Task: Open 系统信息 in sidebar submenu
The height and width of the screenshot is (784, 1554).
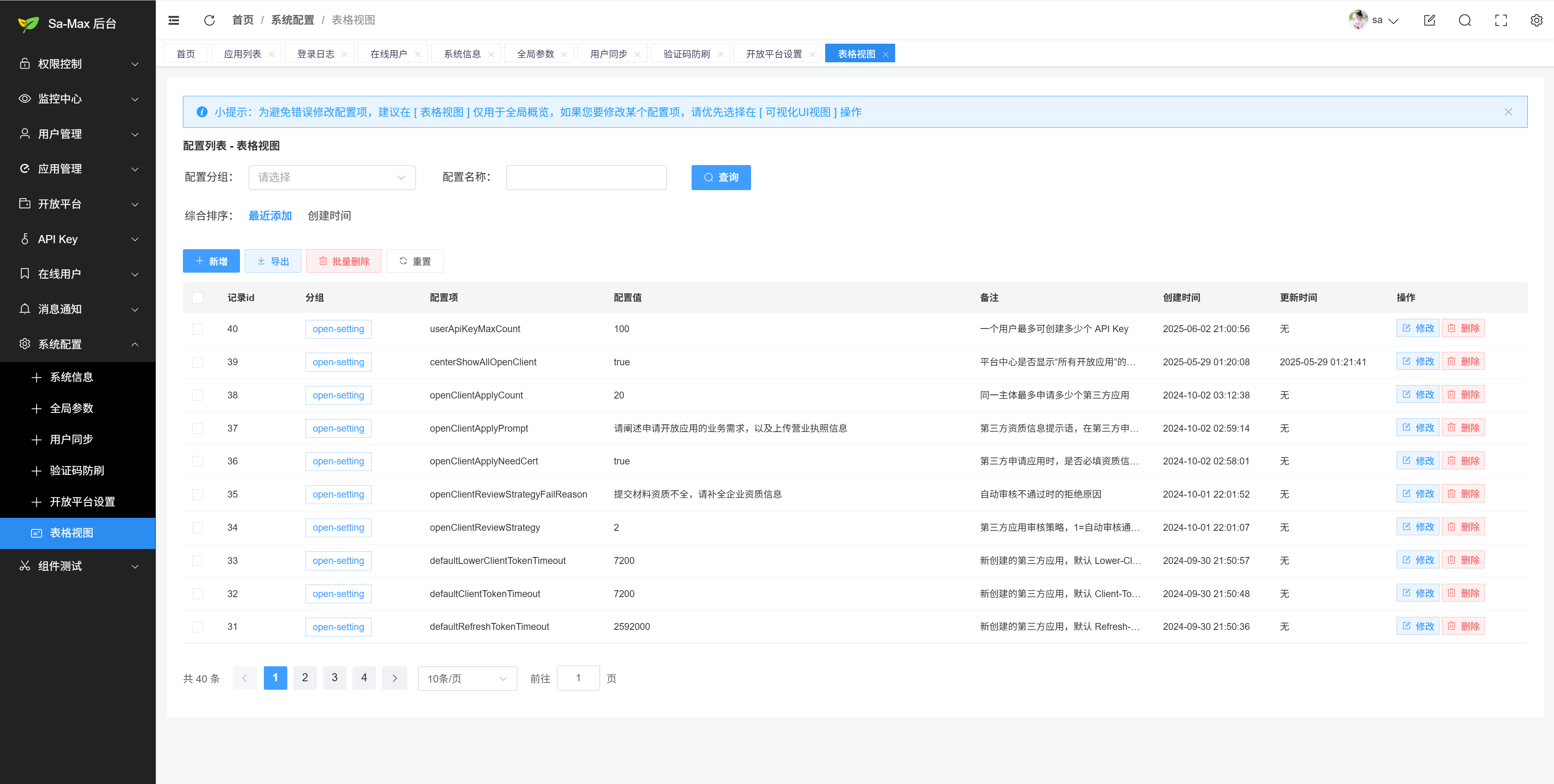Action: pos(78,377)
